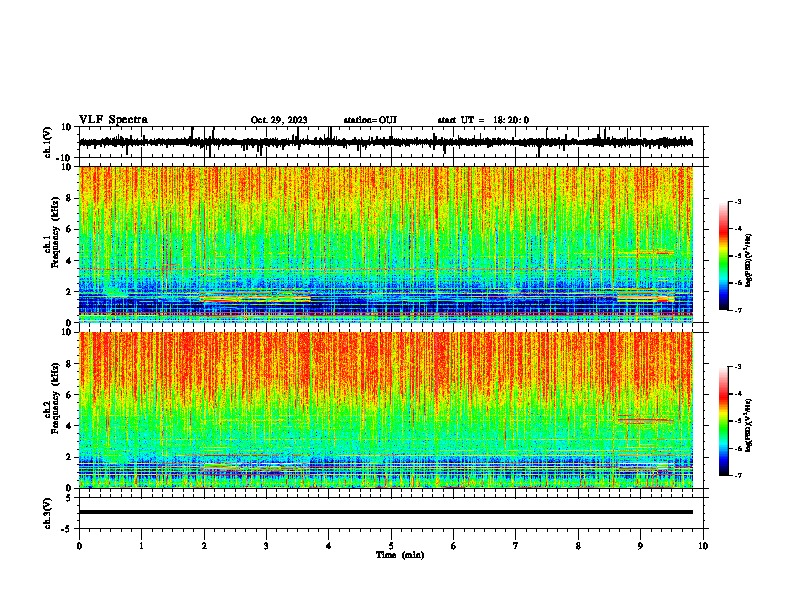Click ch.2 spectrogram 8 kHz tick label
Viewport: 792px width, 612px height.
[x=69, y=364]
